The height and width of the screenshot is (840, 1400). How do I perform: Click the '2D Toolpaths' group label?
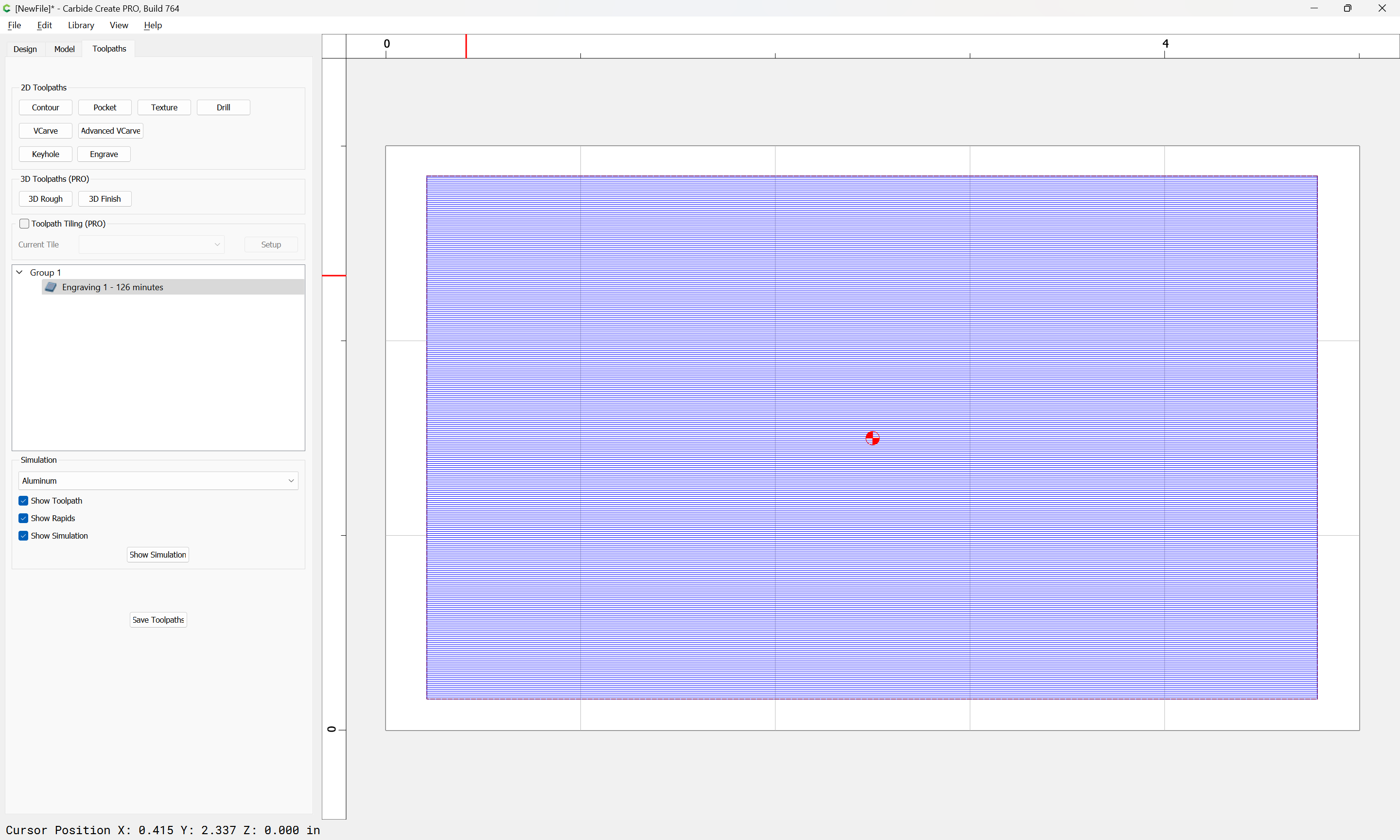point(44,87)
